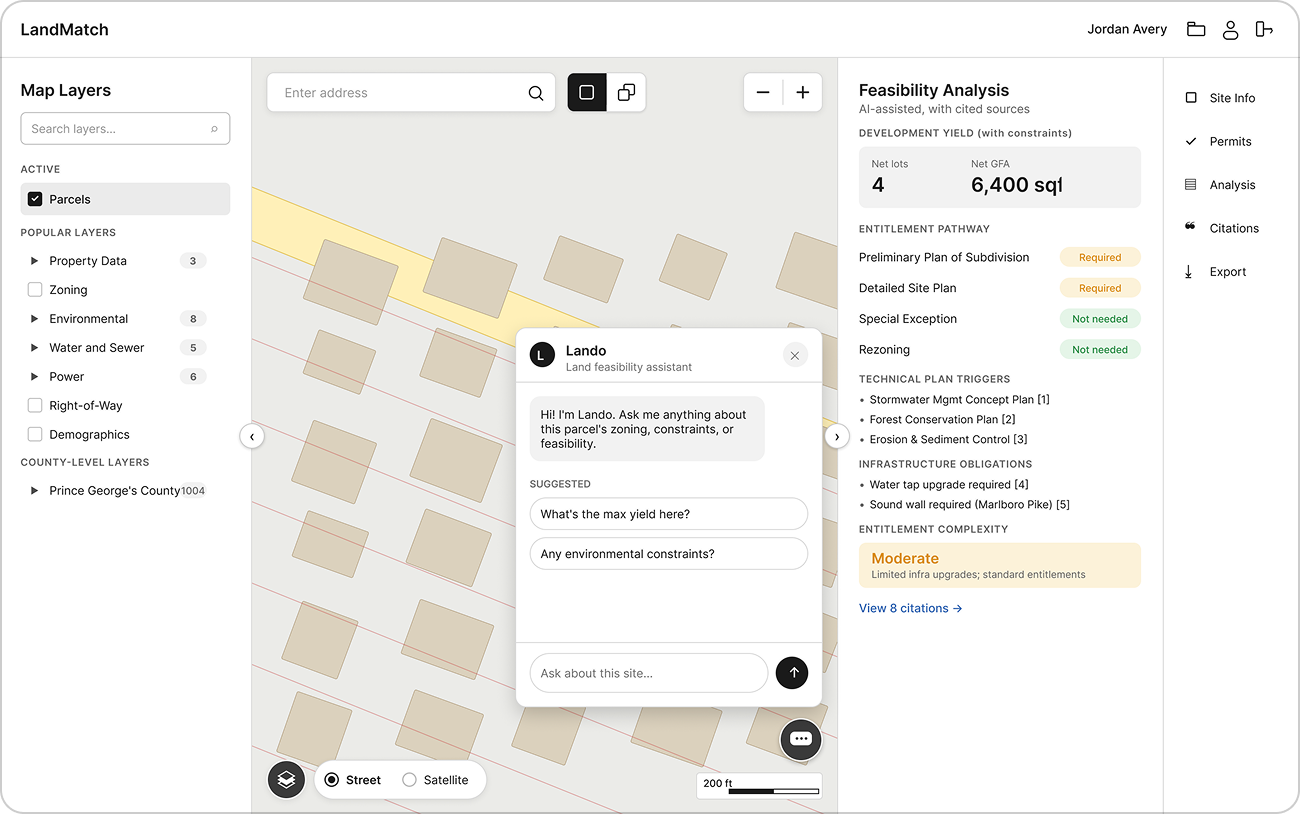1300x814 pixels.
Task: Click suggestion 'What's the max yield here?'
Action: coord(669,514)
